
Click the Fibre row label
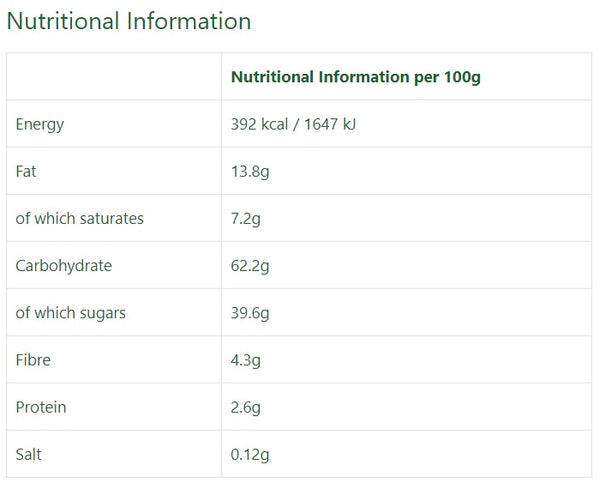pyautogui.click(x=33, y=360)
